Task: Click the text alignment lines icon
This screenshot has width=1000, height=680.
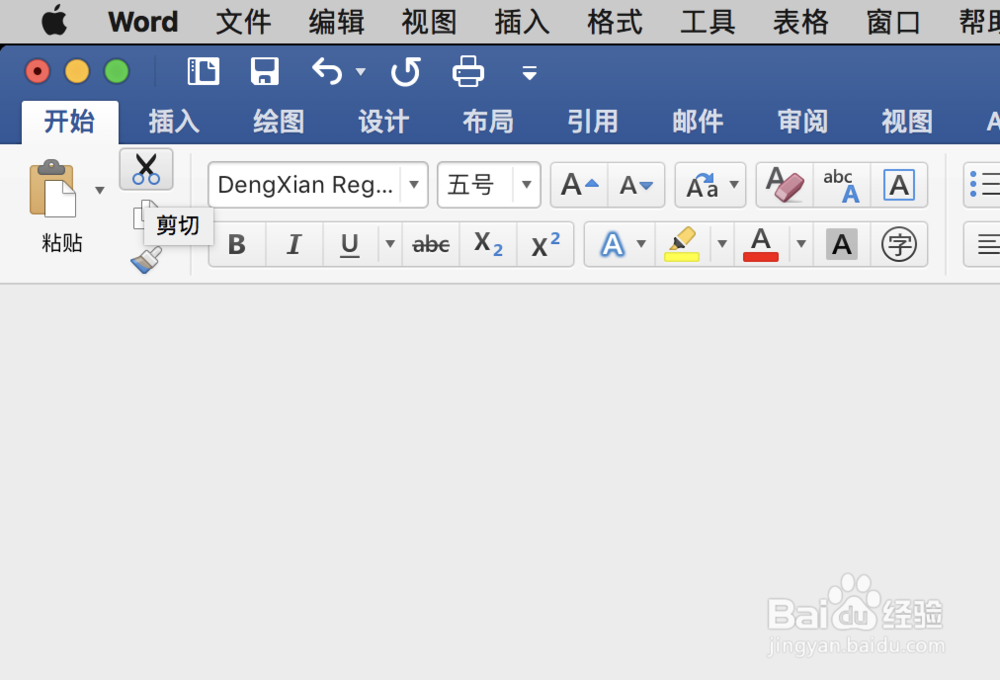Action: point(986,244)
